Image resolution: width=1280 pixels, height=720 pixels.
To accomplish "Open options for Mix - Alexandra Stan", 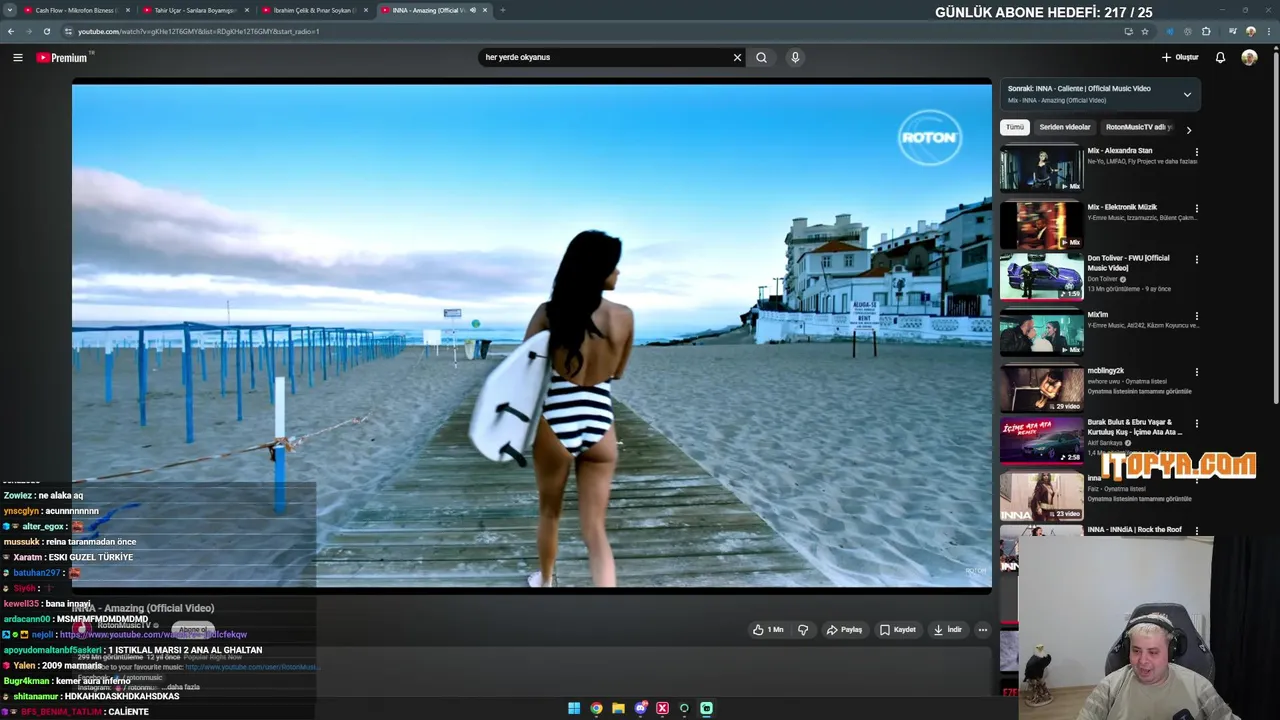I will [1196, 153].
